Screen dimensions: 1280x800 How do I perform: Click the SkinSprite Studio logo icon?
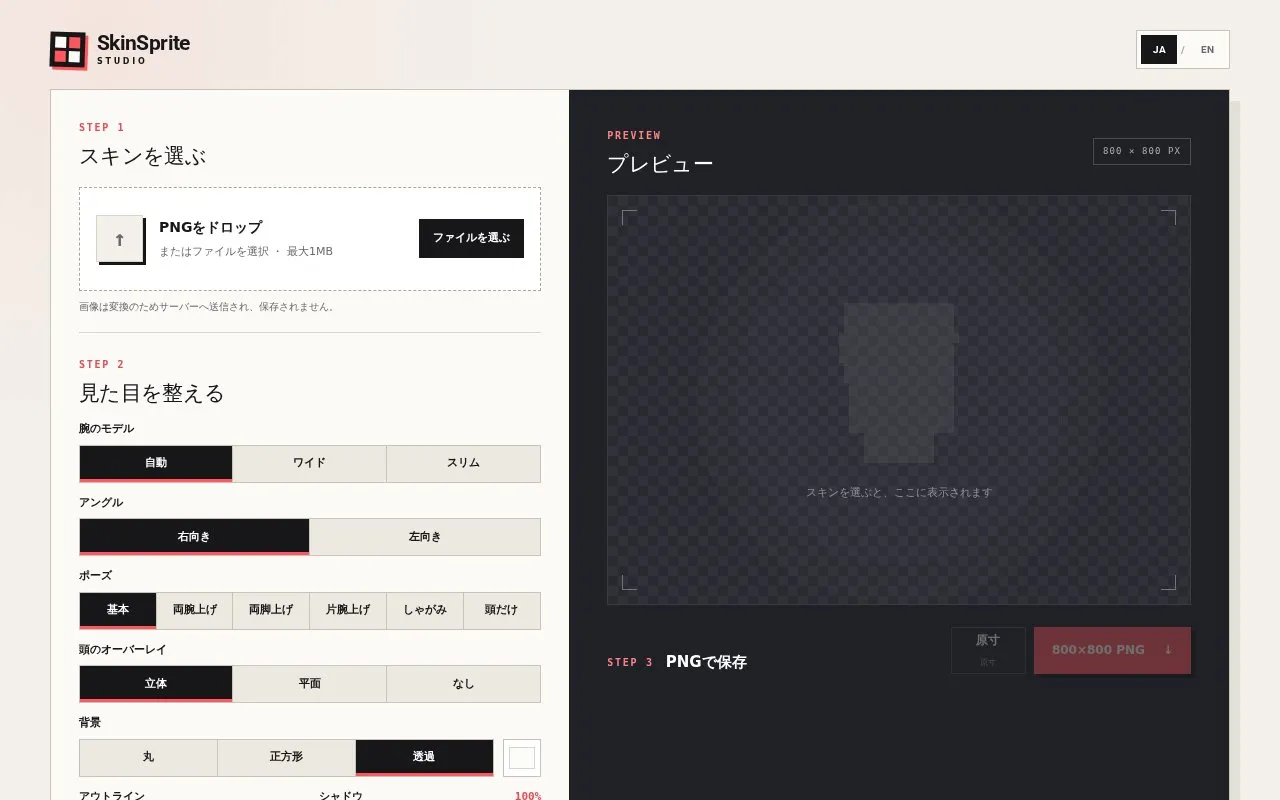point(68,49)
